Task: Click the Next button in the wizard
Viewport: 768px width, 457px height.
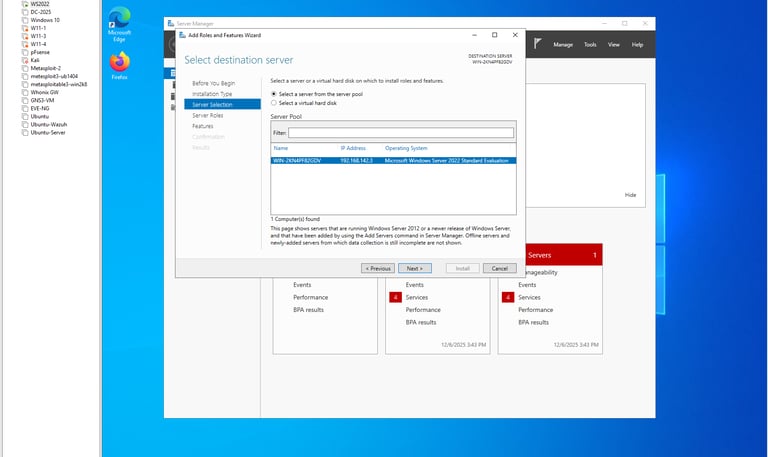Action: click(415, 268)
